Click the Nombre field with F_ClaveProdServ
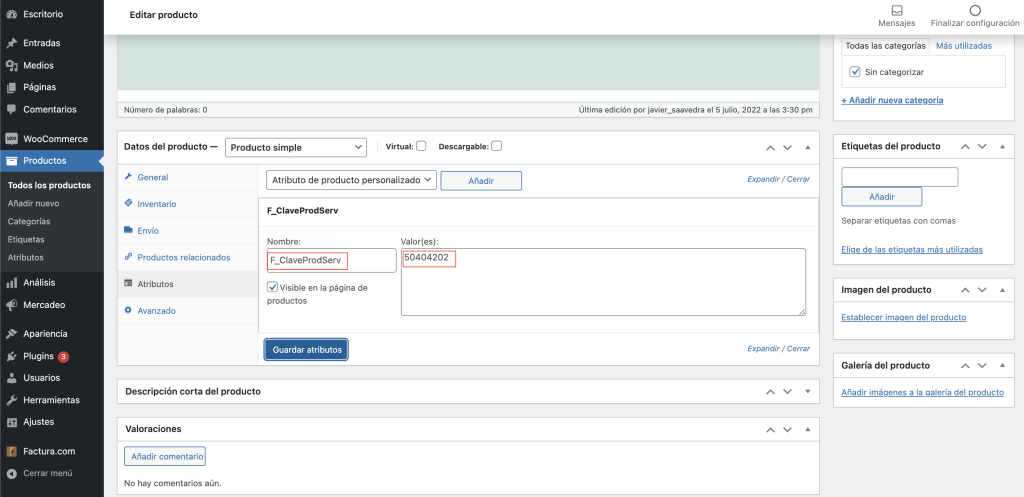Viewport: 1024px width, 497px height. coord(331,260)
